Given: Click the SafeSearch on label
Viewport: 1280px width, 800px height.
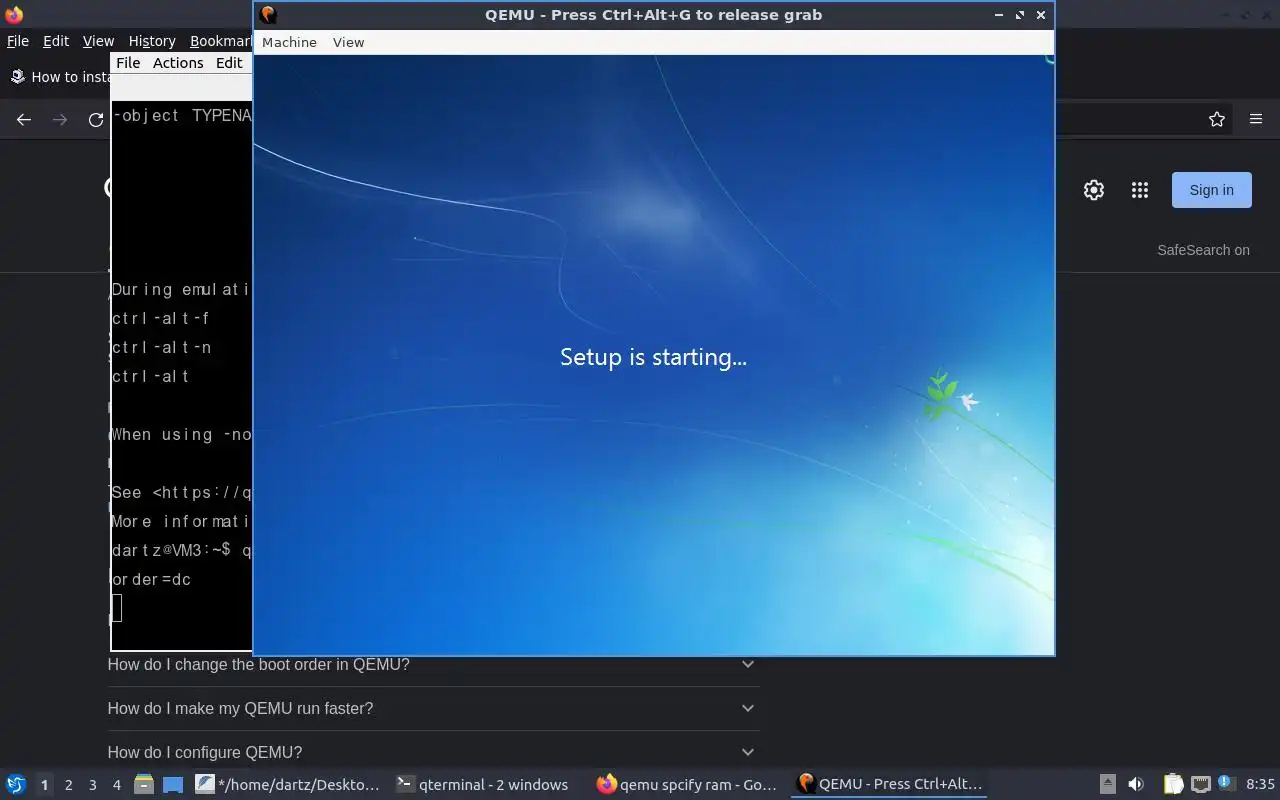Looking at the screenshot, I should pyautogui.click(x=1203, y=250).
